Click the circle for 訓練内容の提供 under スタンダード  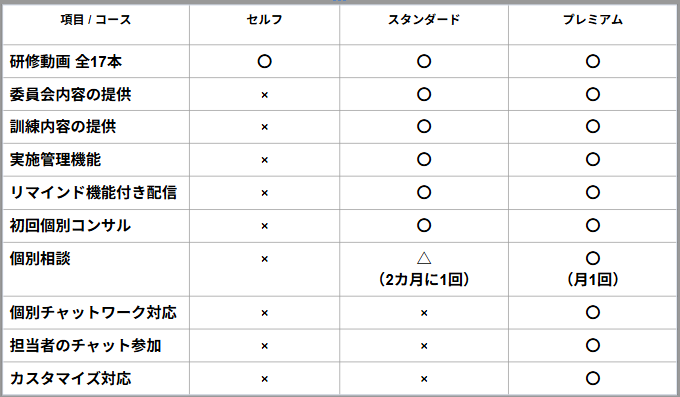tap(424, 126)
